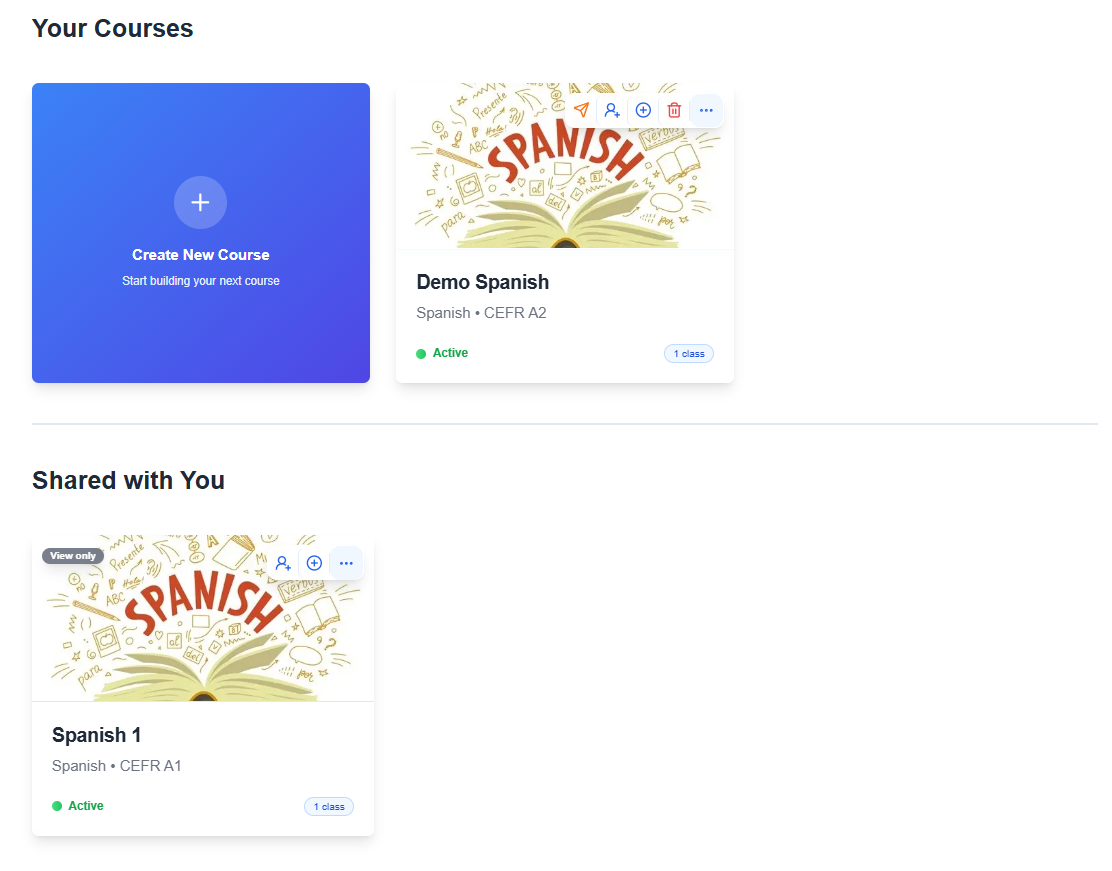This screenshot has height=871, width=1112.
Task: Click add-user icon on Demo Spanish card
Action: 612,110
